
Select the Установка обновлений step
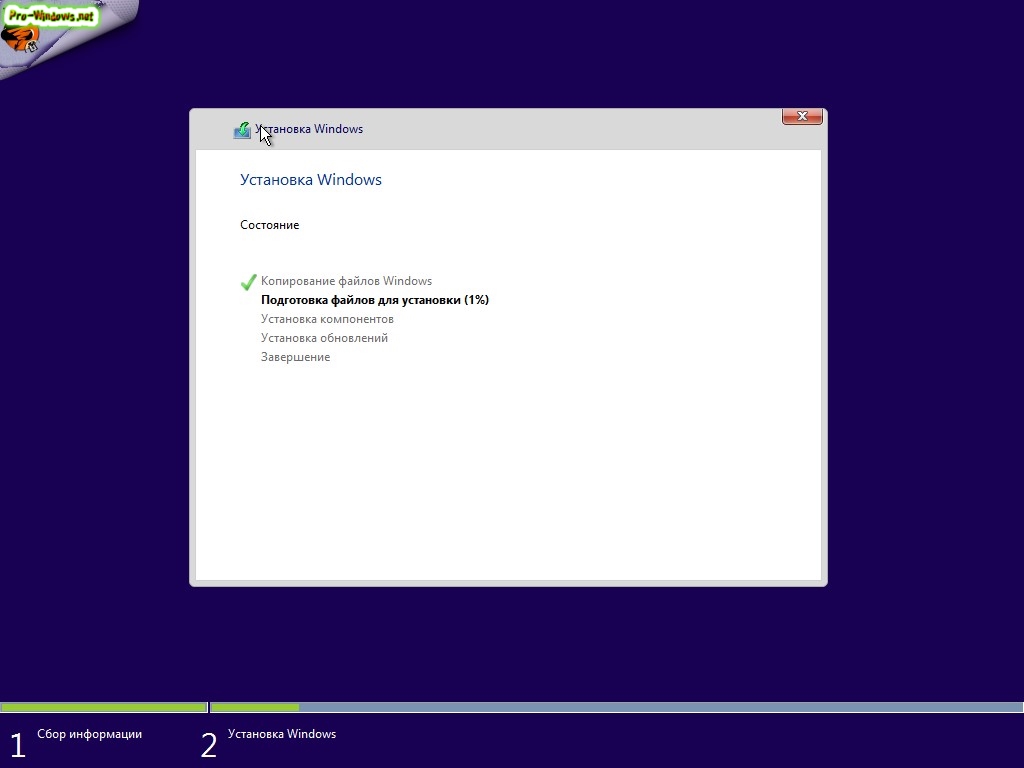pos(325,338)
